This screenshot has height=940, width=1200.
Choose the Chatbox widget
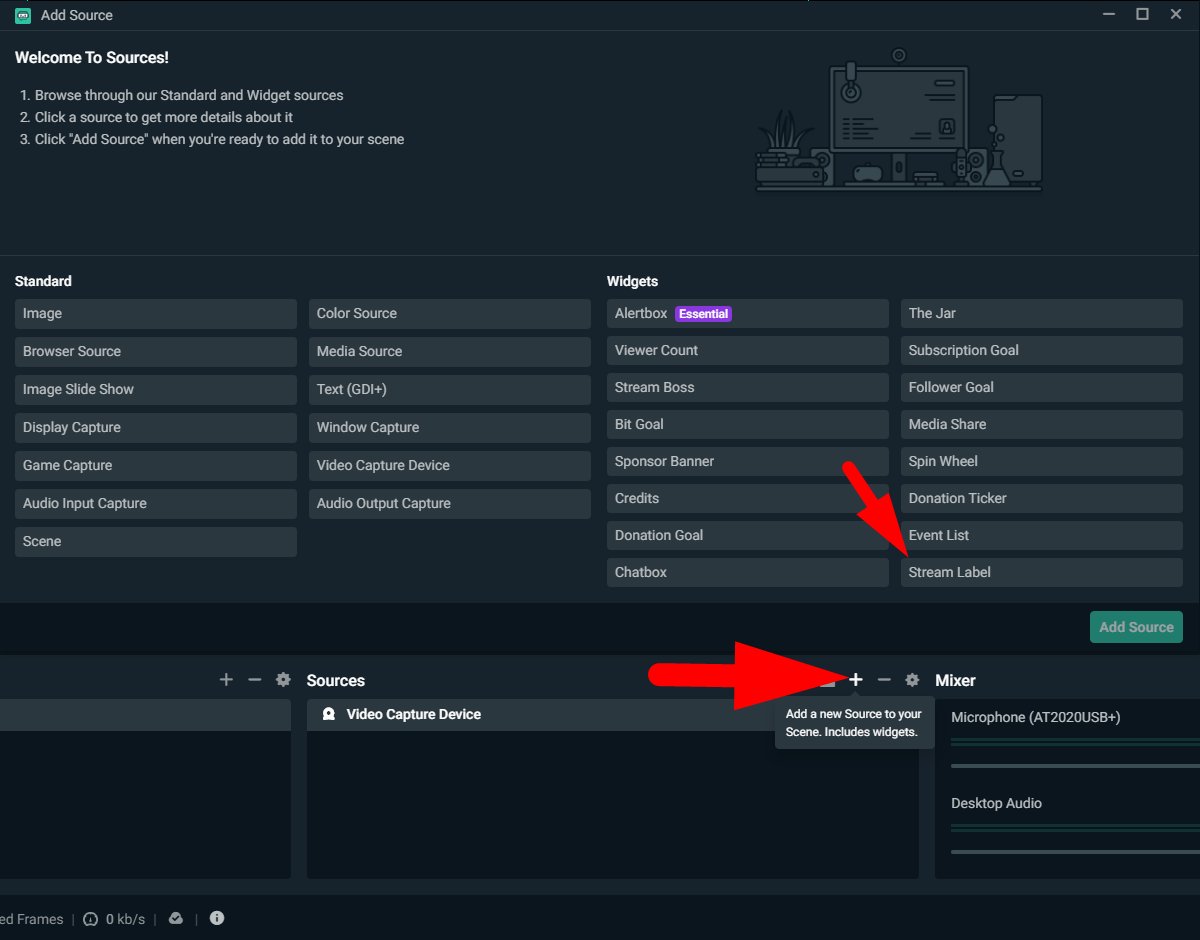point(748,572)
